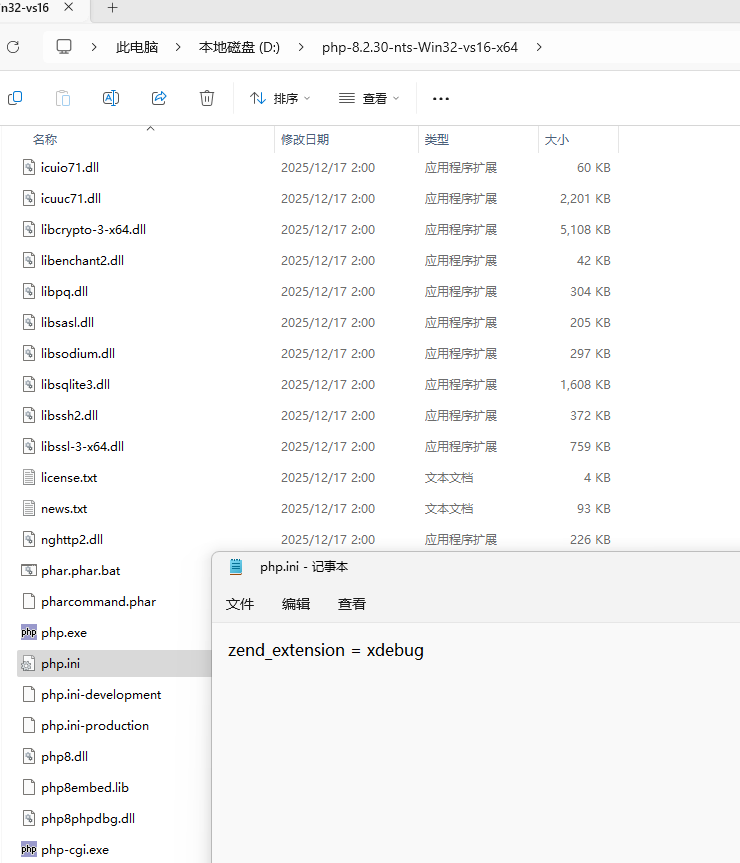Open the 编辑 menu in Notepad
This screenshot has height=863, width=740.
tap(296, 603)
